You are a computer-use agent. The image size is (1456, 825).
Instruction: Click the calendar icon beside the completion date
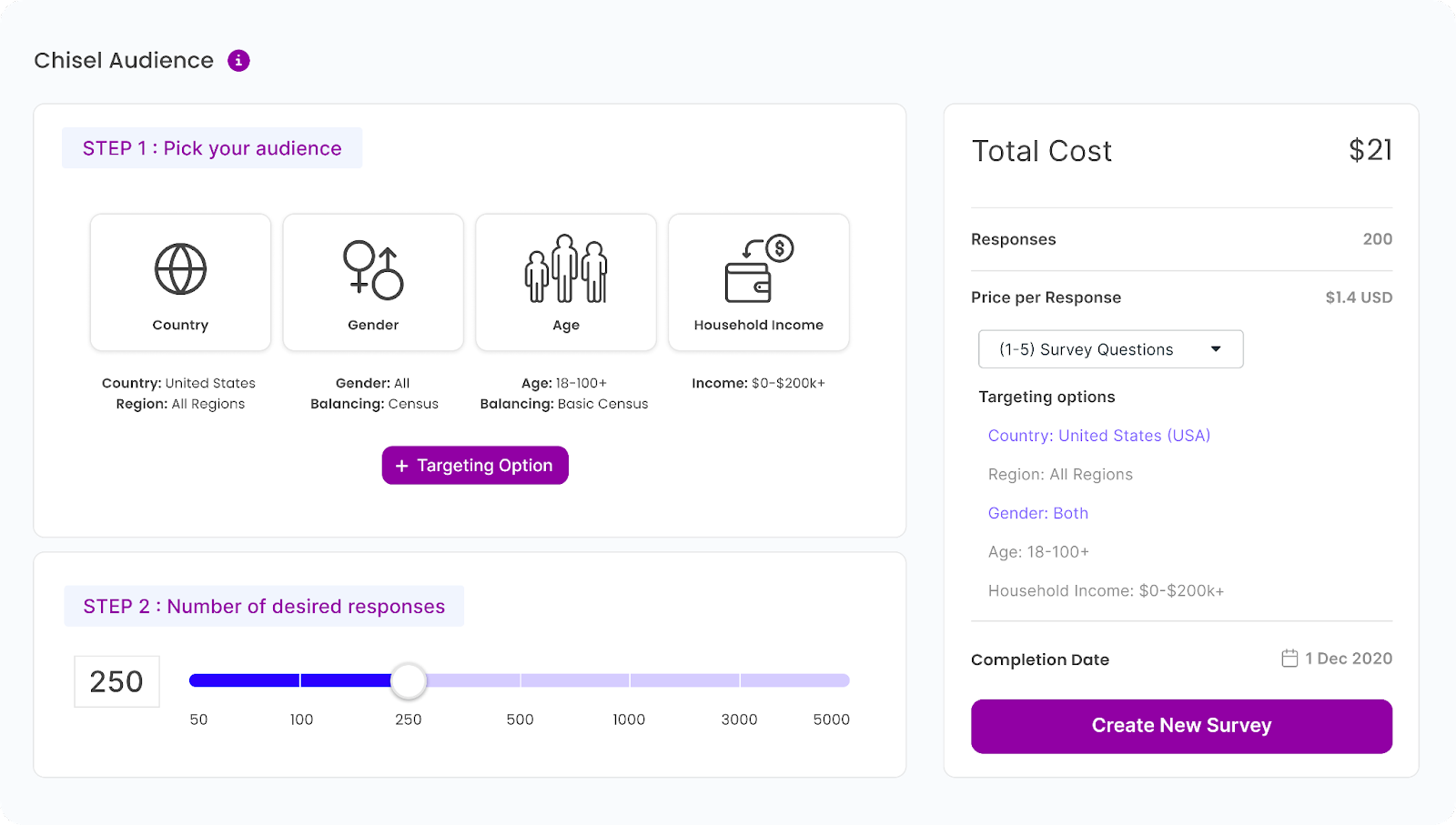[1290, 658]
